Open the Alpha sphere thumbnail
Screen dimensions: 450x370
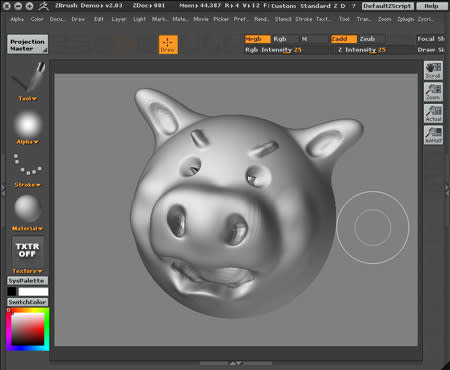click(x=28, y=125)
